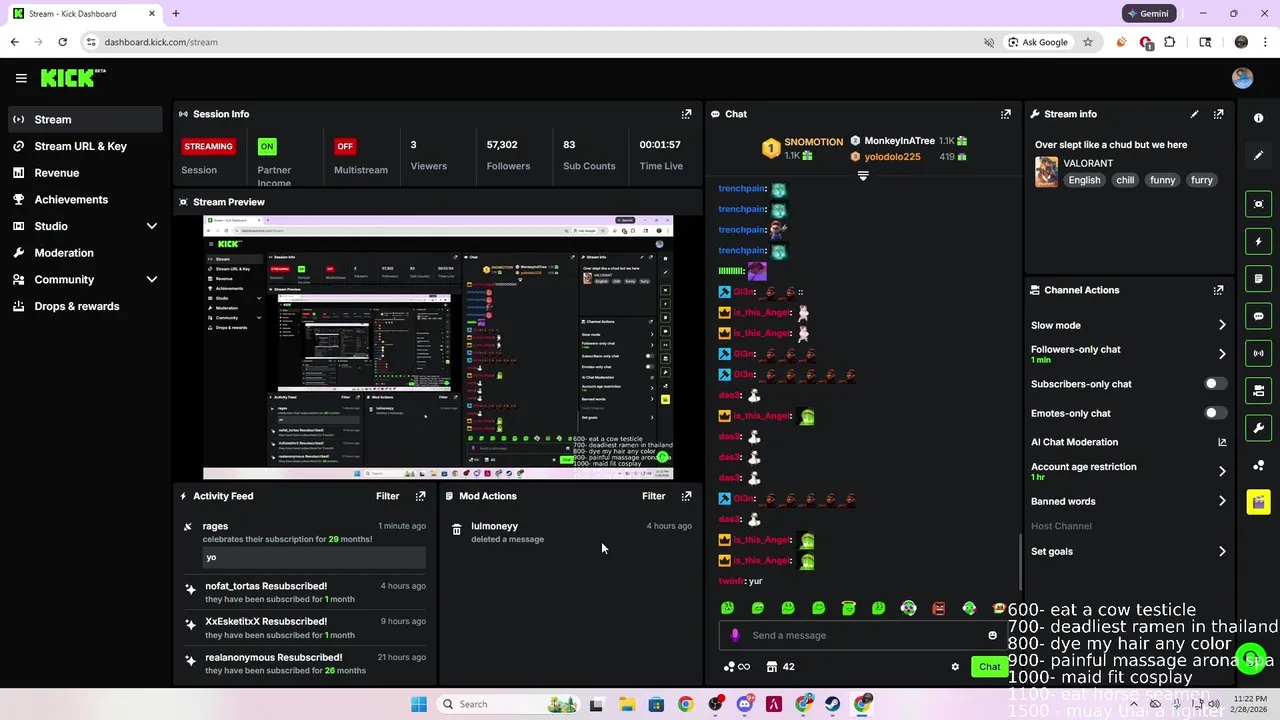Click the VALORANT category name

1088,163
